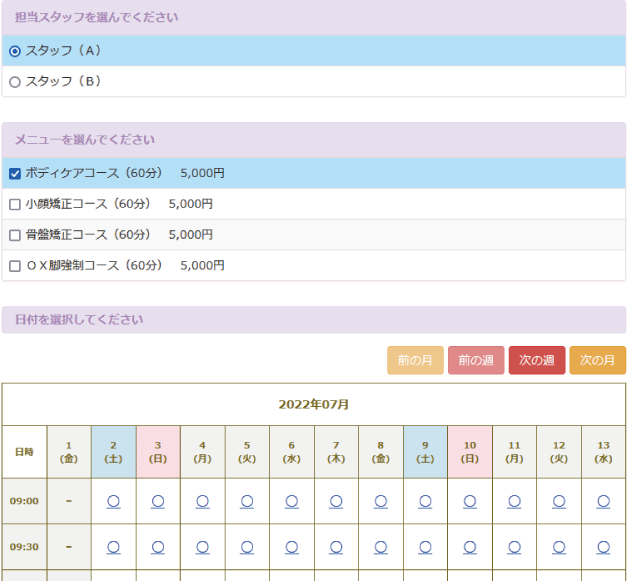This screenshot has width=627, height=581.
Task: Uncheck the ボディケアコース checkbox
Action: 15,173
